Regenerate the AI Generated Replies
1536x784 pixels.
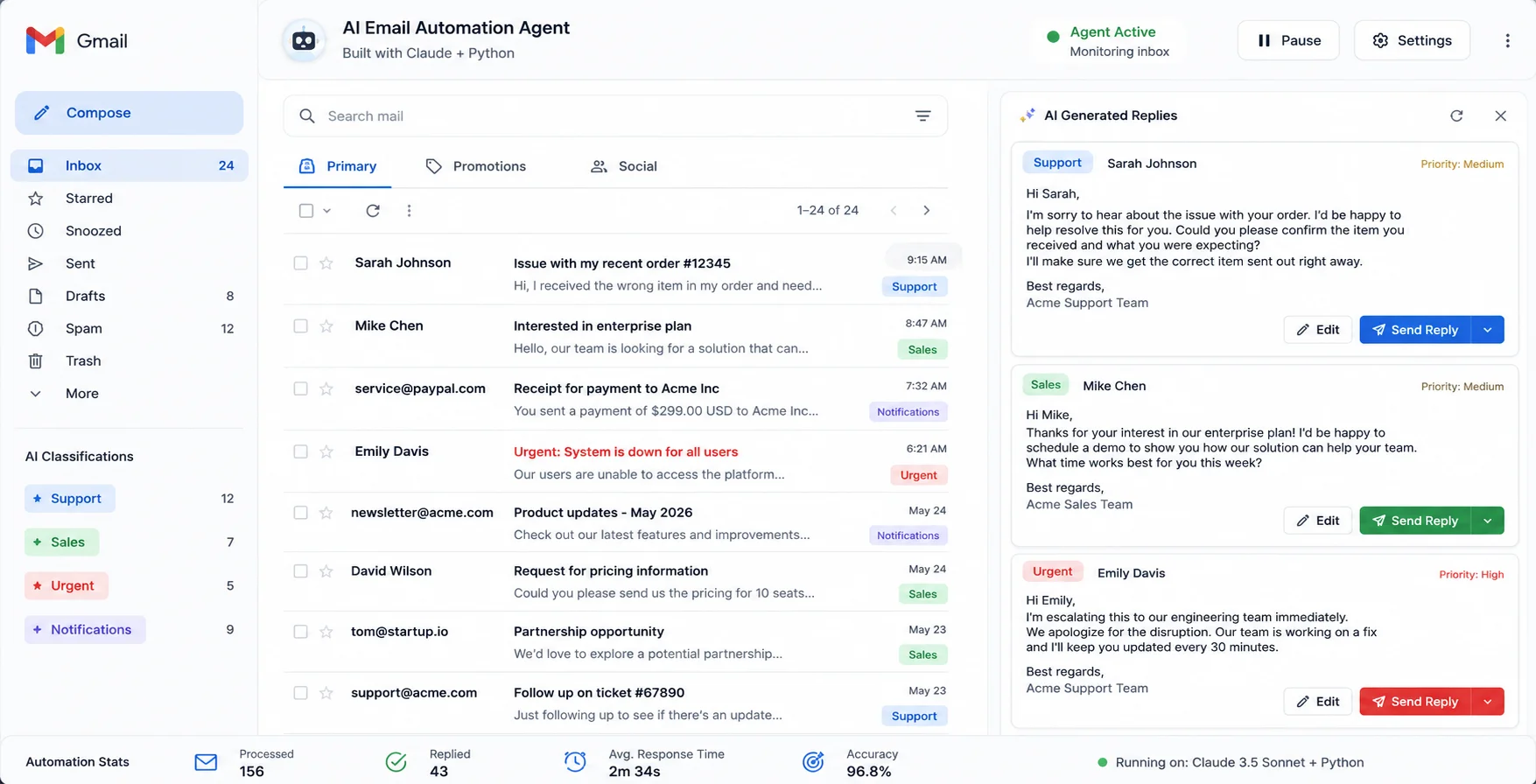(1456, 115)
